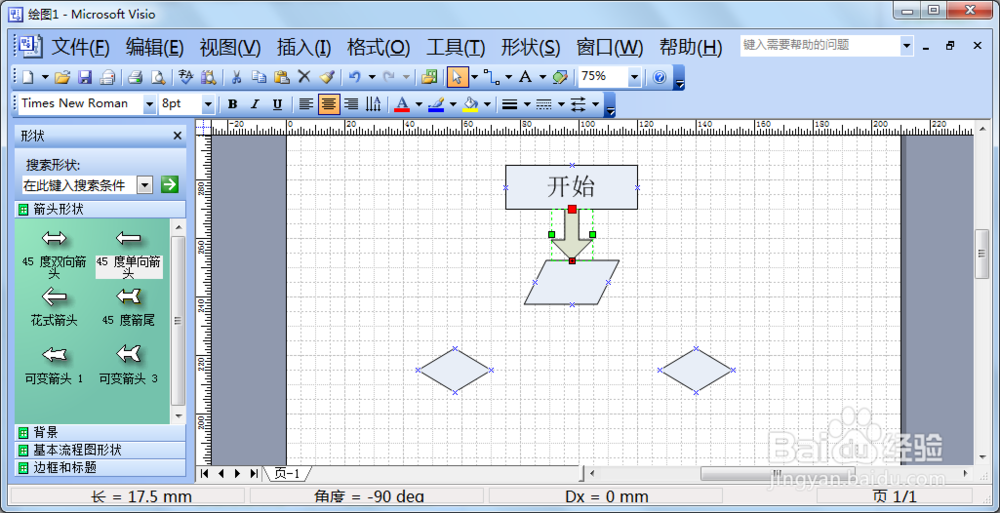Click the Visio Help icon
This screenshot has width=1000, height=513.
659,77
